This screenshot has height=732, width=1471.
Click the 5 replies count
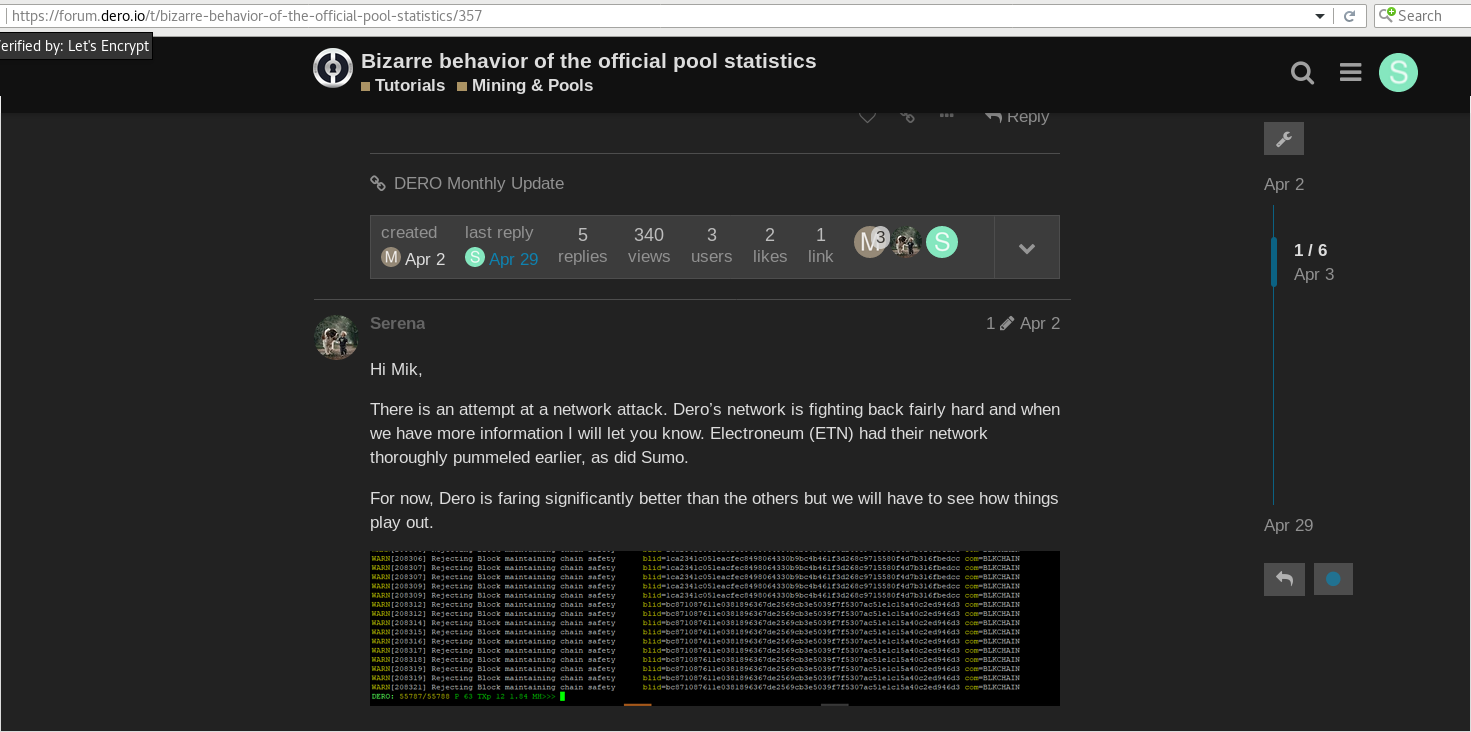[582, 246]
